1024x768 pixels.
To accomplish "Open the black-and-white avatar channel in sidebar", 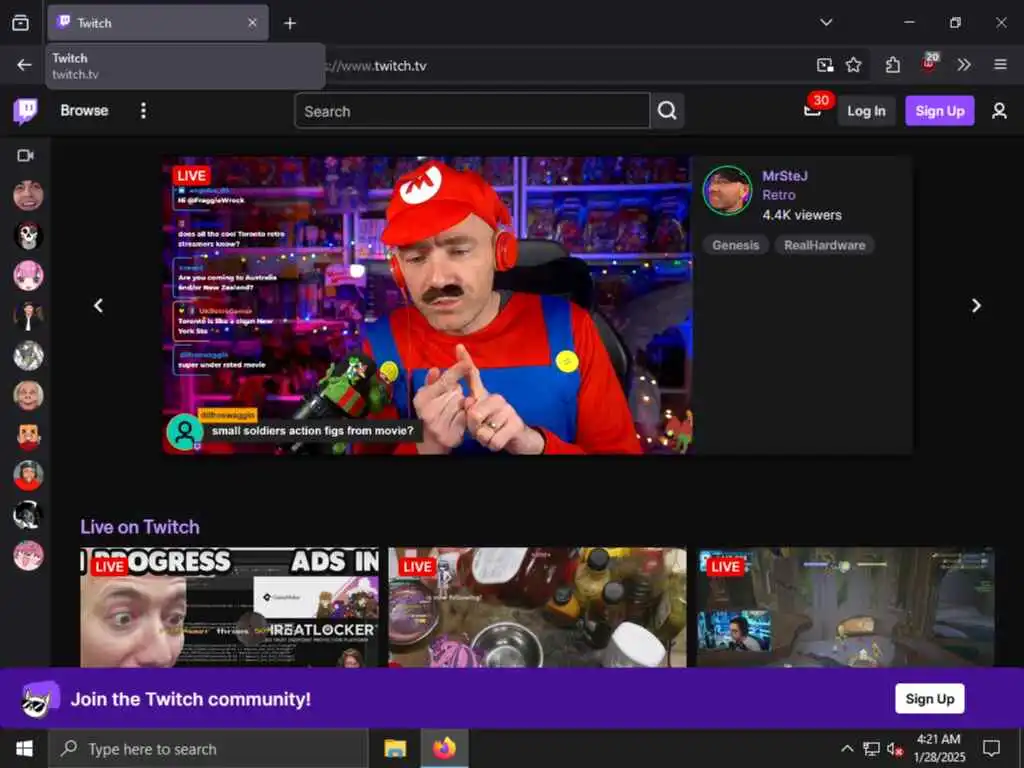I will [x=28, y=516].
